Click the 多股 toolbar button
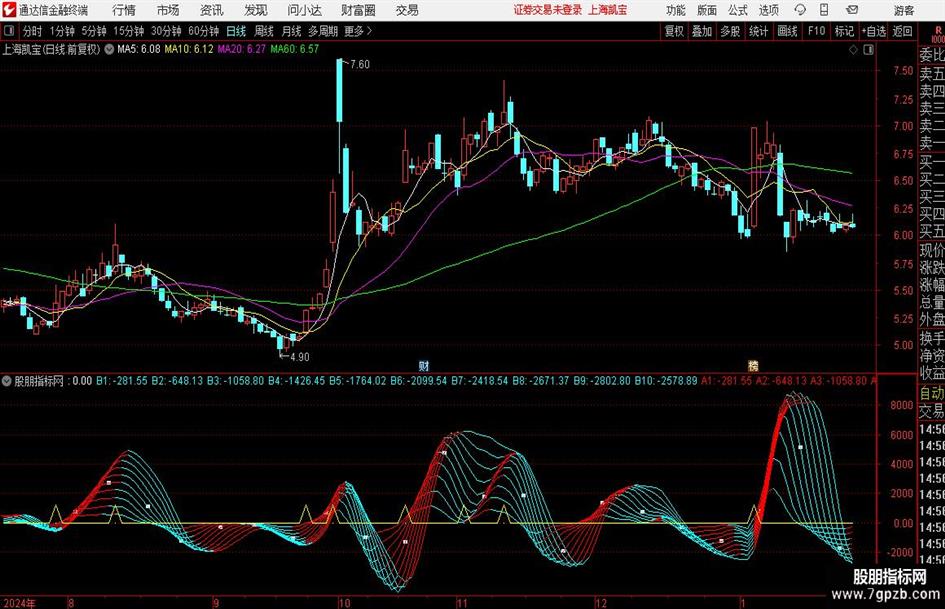Viewport: 945px width, 609px height. [730, 31]
